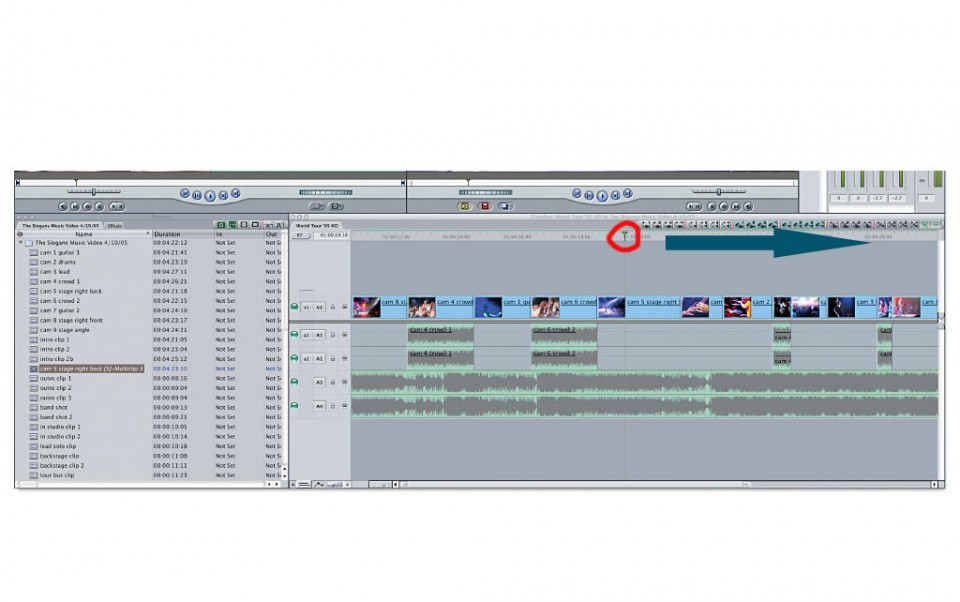
Task: Toggle snapping at the top-right of the Timeline
Action: (923, 226)
